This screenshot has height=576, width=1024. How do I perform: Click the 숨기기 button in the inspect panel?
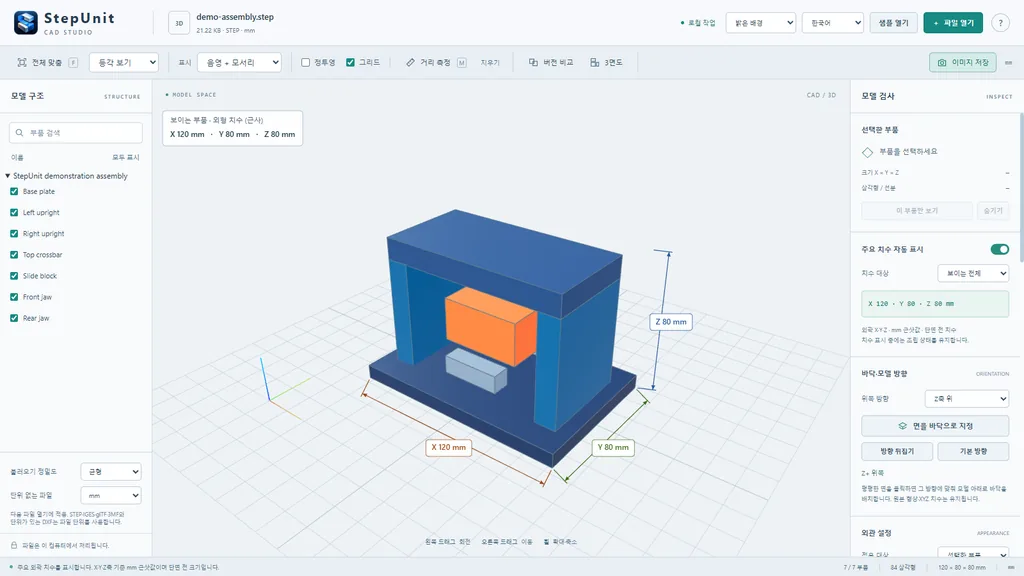pos(993,210)
